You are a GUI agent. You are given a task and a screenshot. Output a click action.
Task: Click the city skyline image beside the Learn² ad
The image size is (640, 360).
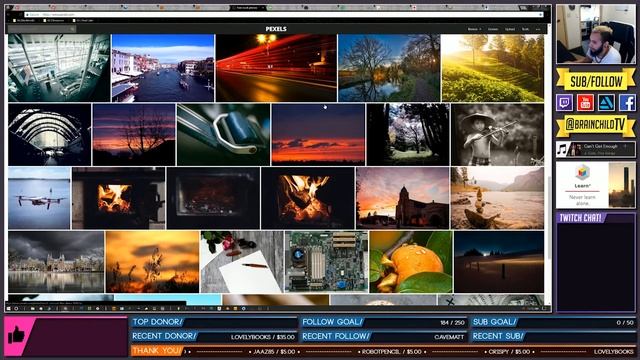(x=622, y=185)
